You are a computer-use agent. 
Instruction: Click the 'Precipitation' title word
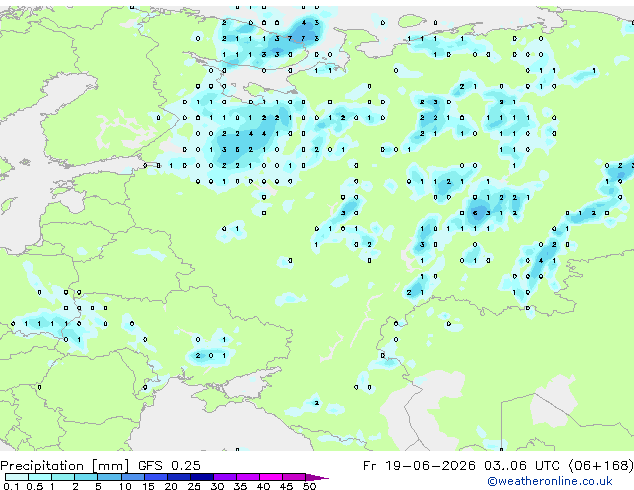(x=42, y=466)
